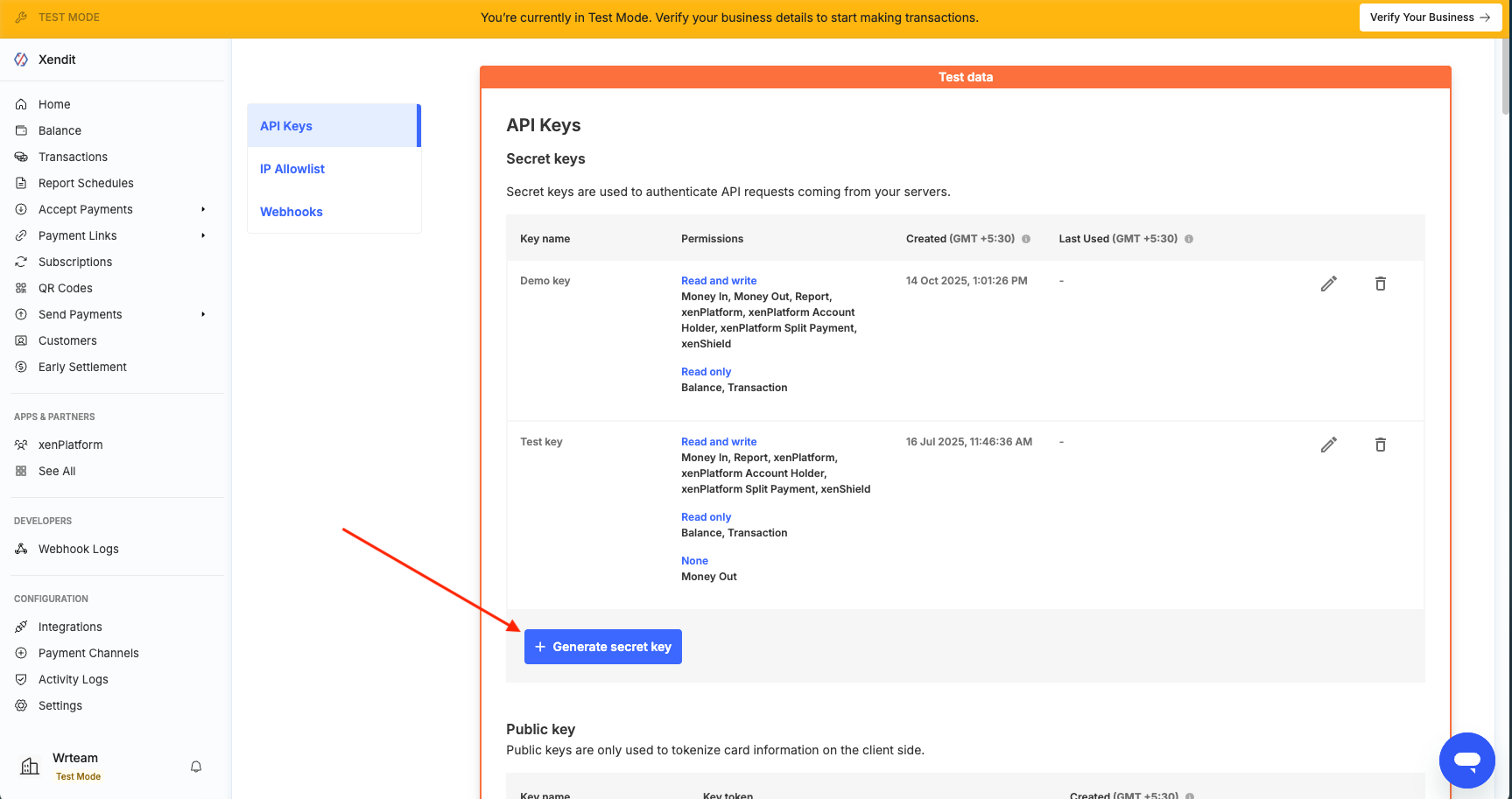Click the info icon beside Last Used

point(1189,239)
